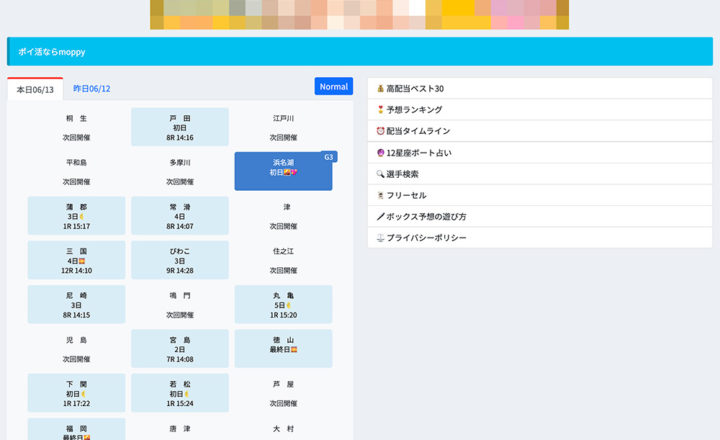Image resolution: width=720 pixels, height=440 pixels.
Task: Click the magnifier icon beside 選手検索
Action: pyautogui.click(x=380, y=174)
